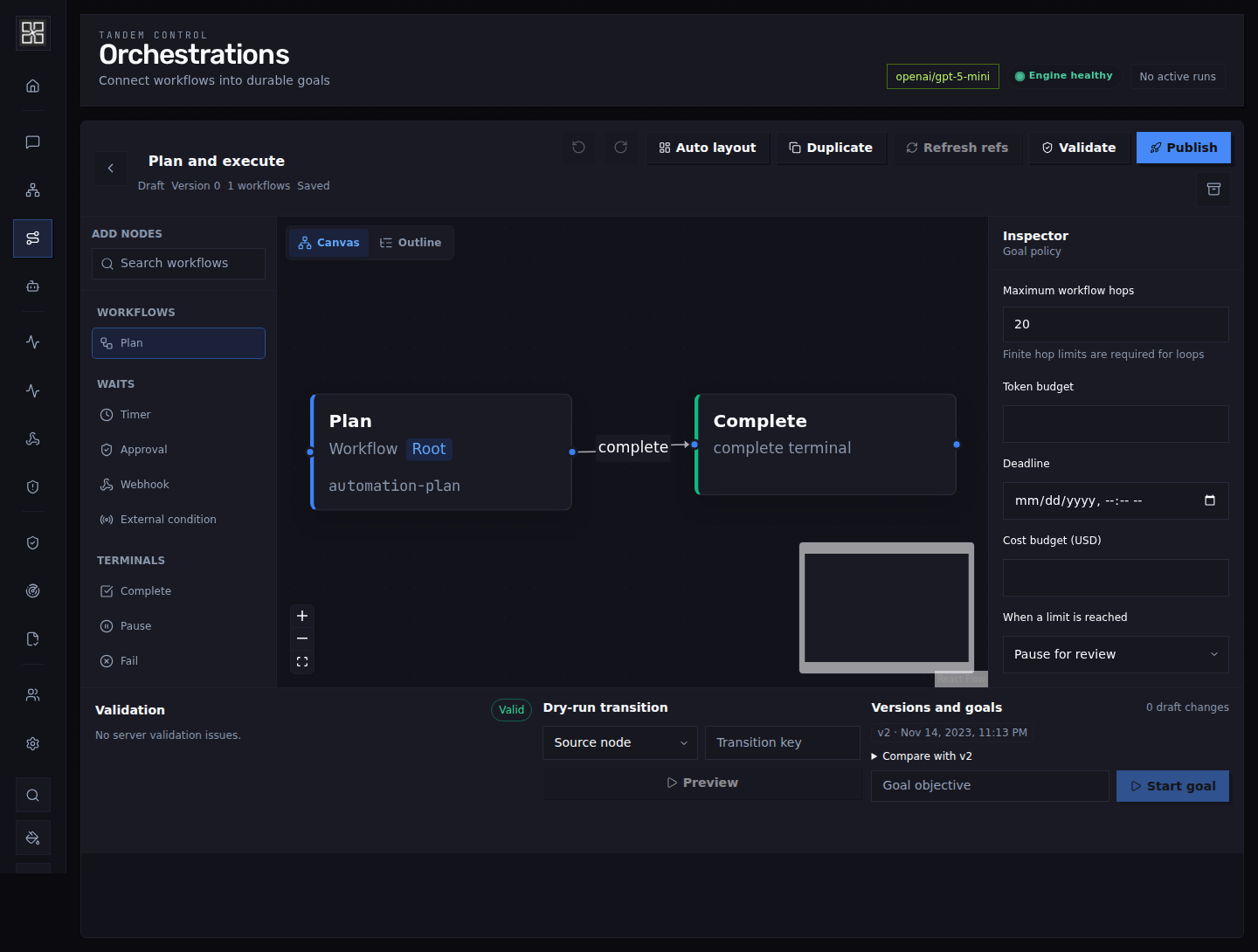Add a Fail terminal node
Viewport: 1258px width, 952px height.
178,661
